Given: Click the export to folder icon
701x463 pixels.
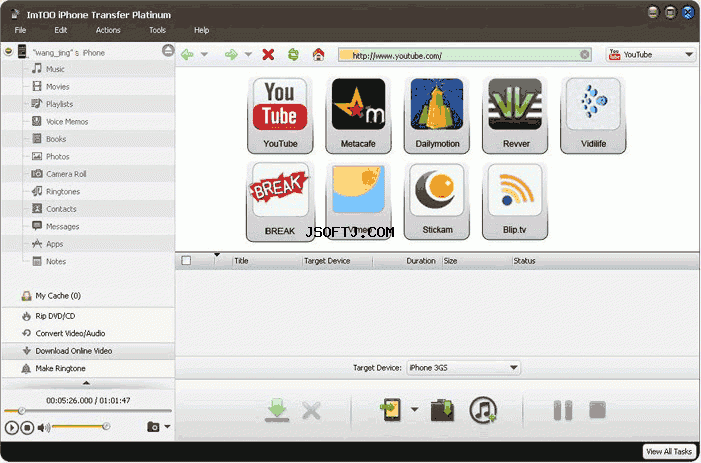Looking at the screenshot, I should tap(442, 410).
